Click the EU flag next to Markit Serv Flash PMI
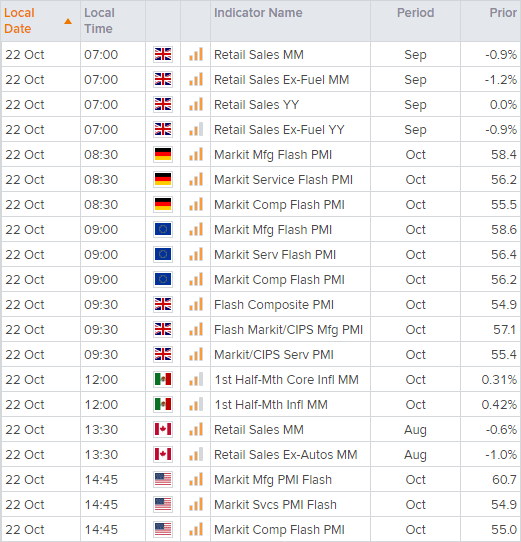The width and height of the screenshot is (521, 542). coord(163,254)
